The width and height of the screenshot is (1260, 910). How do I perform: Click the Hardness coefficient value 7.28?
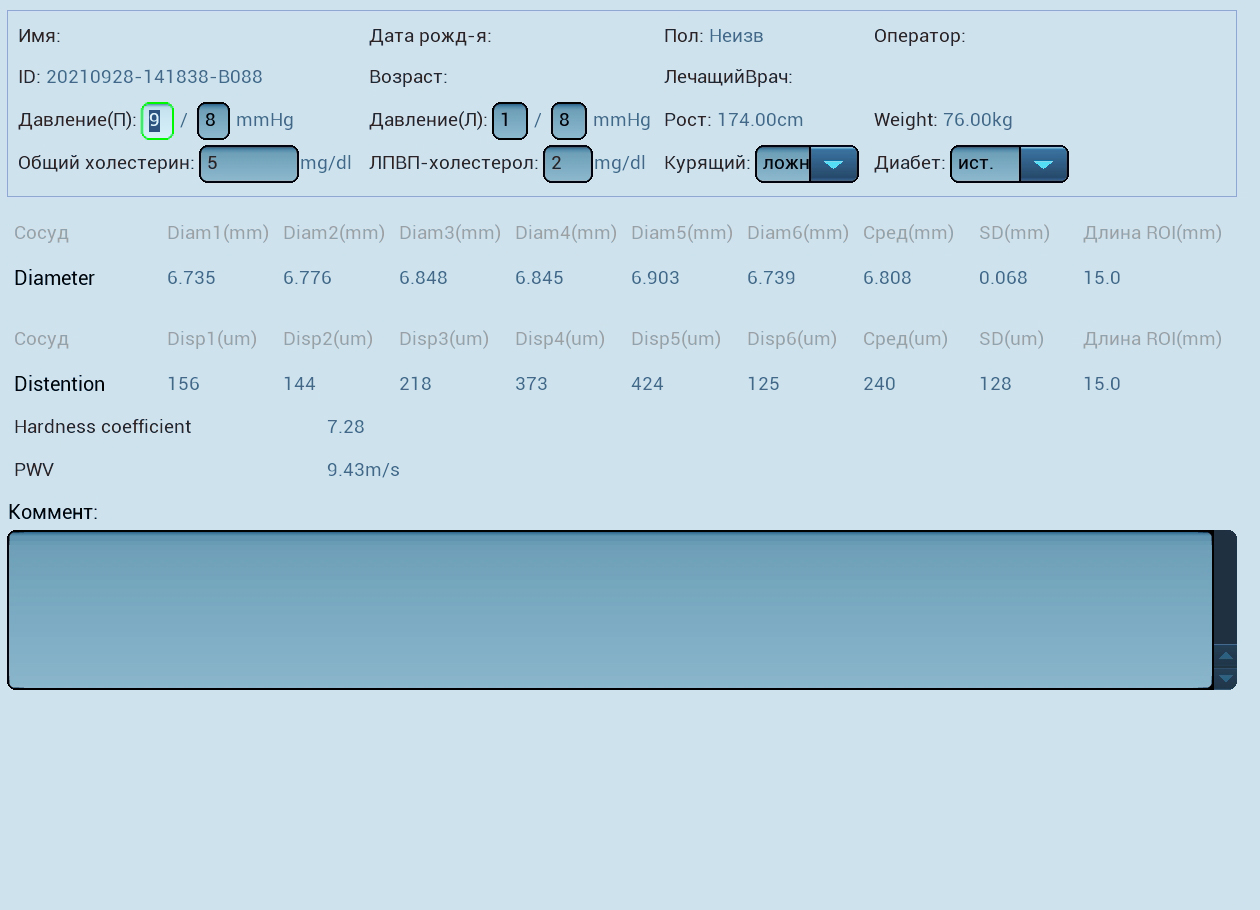[x=345, y=427]
